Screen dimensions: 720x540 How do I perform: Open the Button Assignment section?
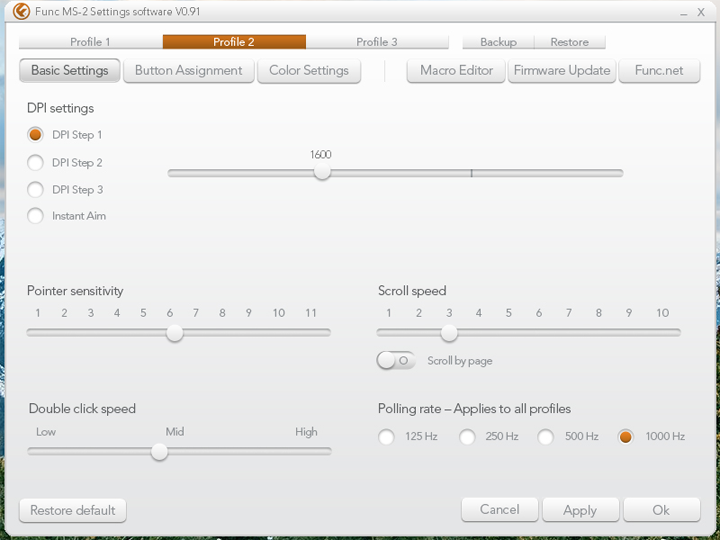188,71
